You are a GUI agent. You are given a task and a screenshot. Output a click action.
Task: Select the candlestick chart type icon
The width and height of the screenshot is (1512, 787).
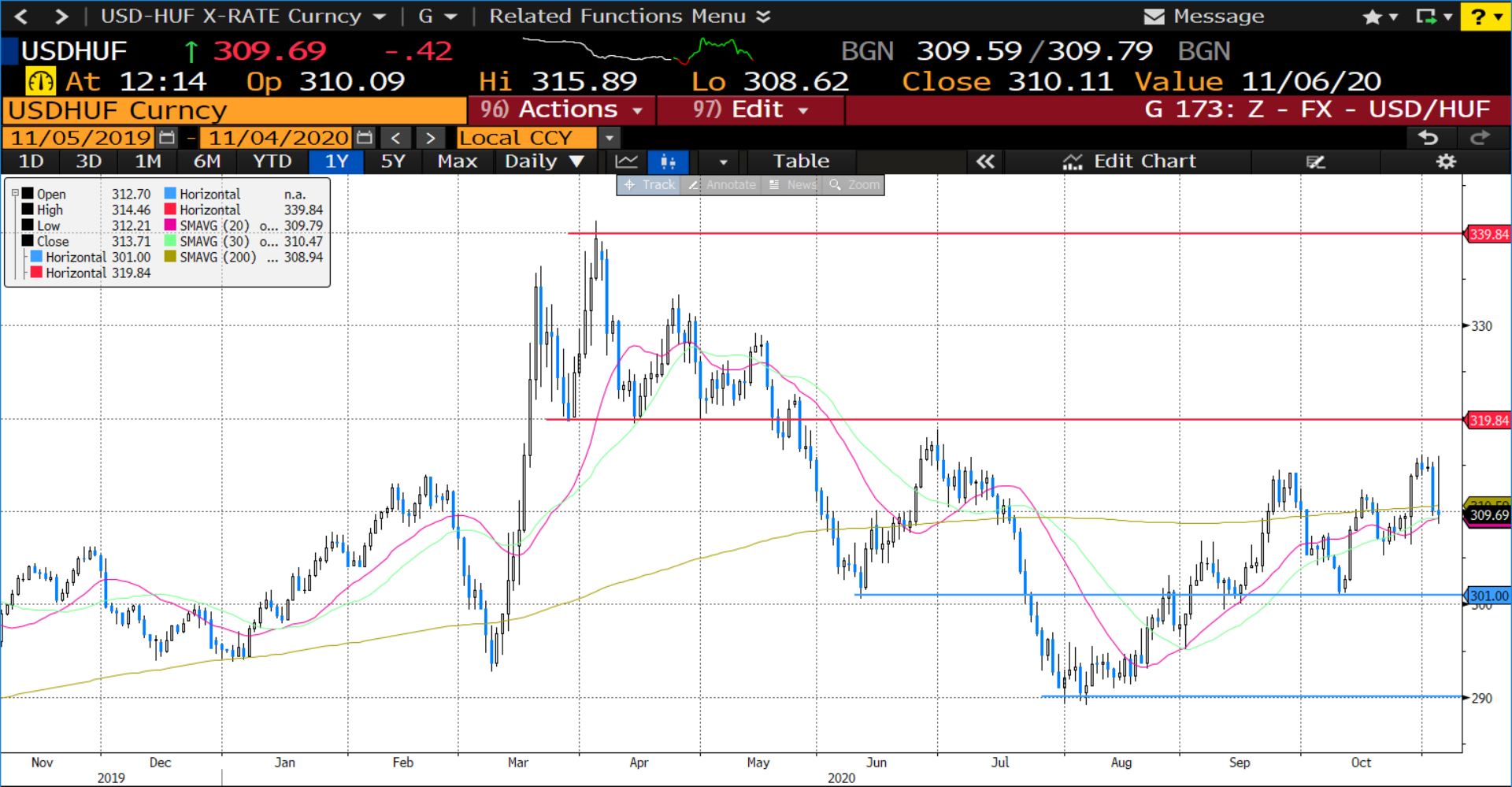pos(668,161)
